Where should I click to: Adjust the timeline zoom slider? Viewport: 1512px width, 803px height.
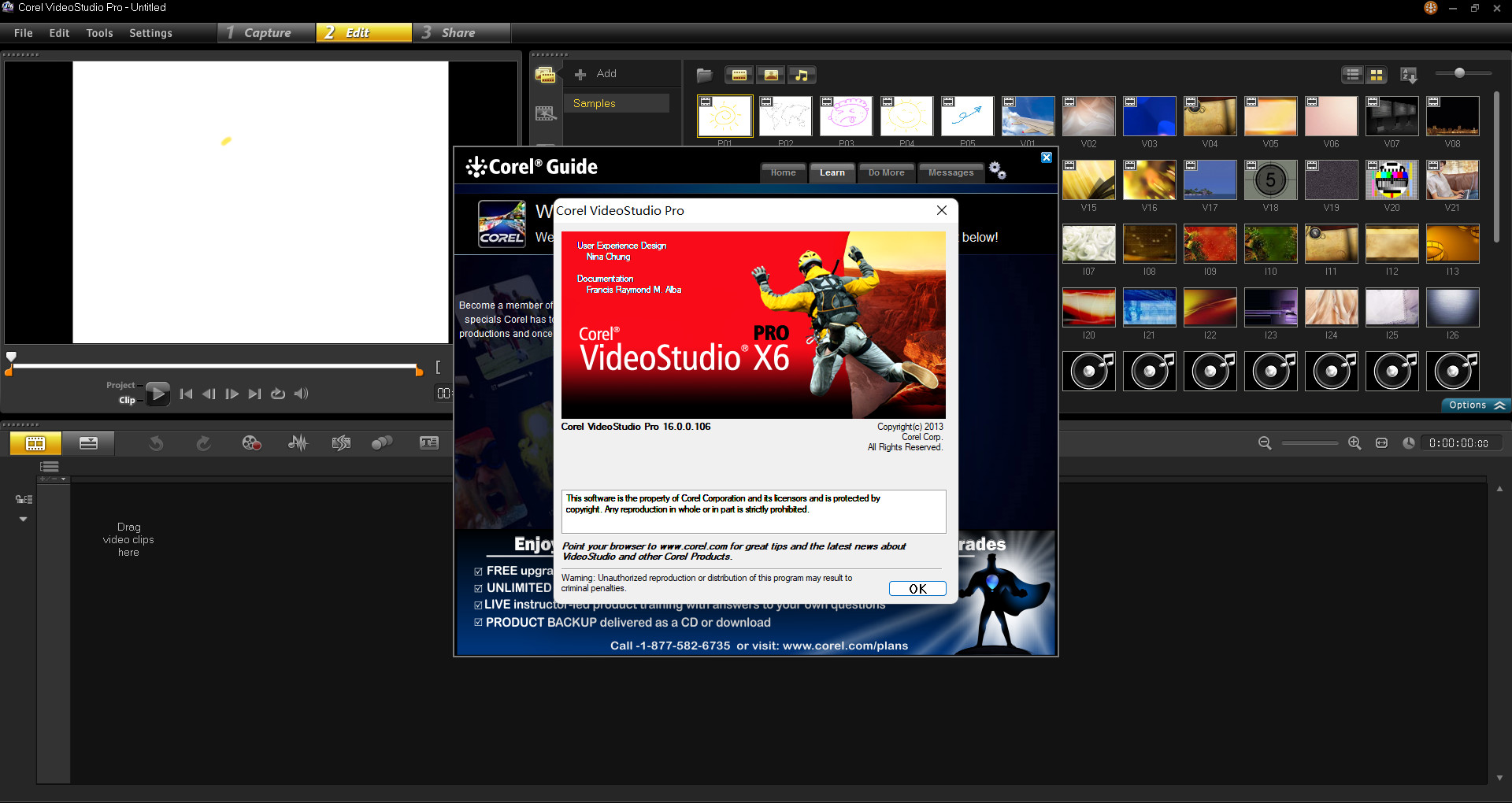(1310, 443)
